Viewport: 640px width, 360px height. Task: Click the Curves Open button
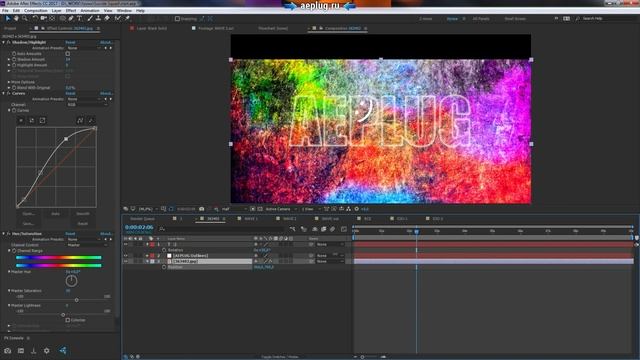29,213
